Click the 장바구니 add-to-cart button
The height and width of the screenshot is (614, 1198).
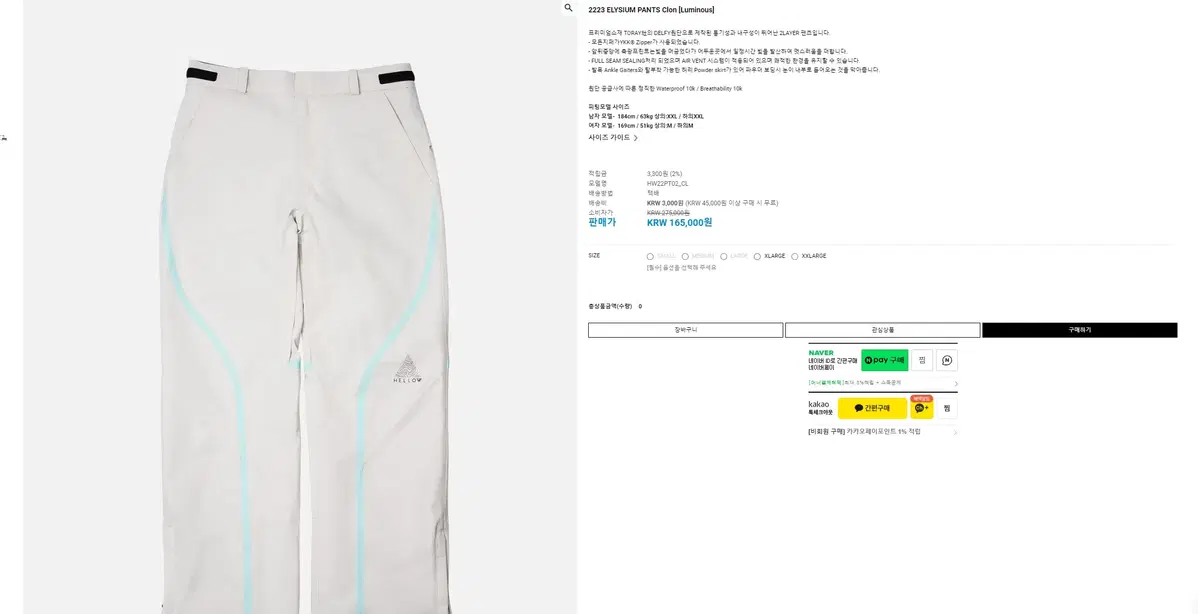(685, 330)
